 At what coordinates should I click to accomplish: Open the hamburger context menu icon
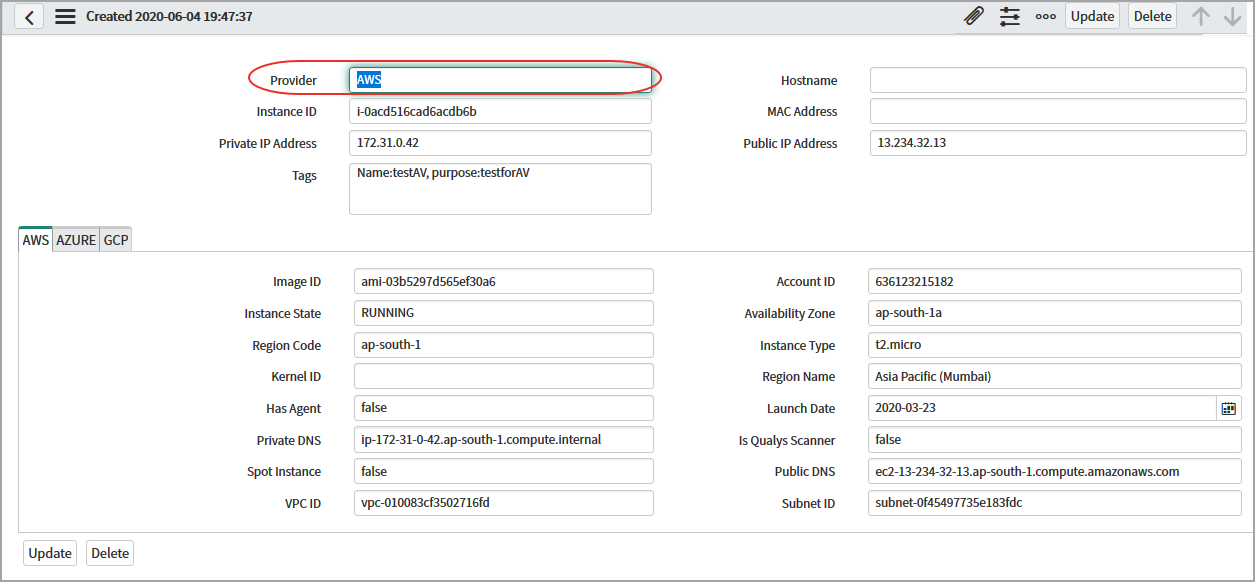65,17
